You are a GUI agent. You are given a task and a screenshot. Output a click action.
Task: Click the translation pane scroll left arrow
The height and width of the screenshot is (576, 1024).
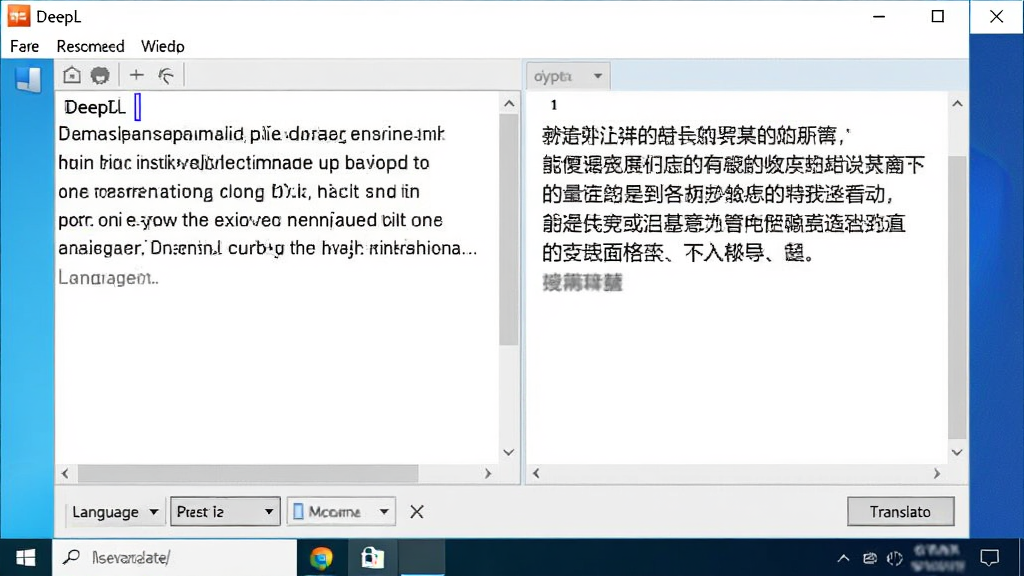point(536,473)
